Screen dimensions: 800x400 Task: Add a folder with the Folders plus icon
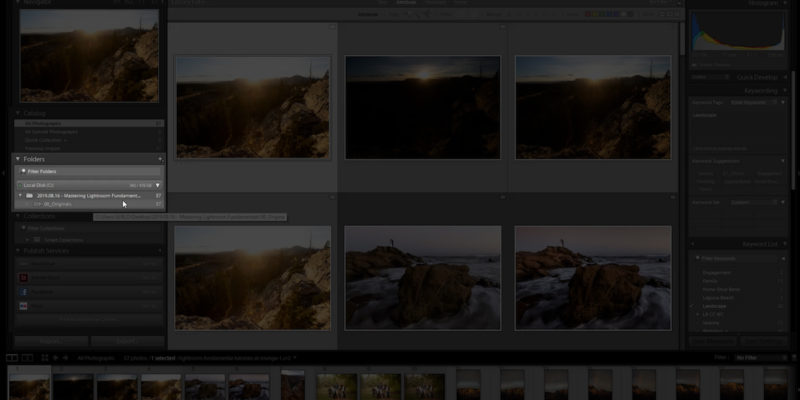point(160,159)
